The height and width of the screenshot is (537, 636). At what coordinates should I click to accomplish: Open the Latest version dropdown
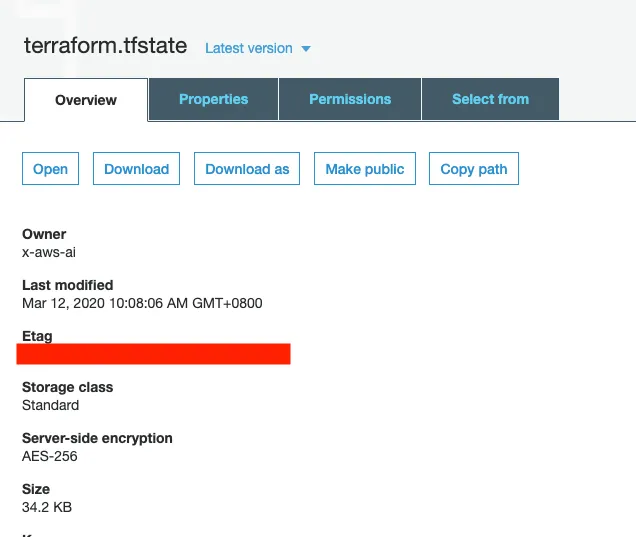pyautogui.click(x=258, y=48)
